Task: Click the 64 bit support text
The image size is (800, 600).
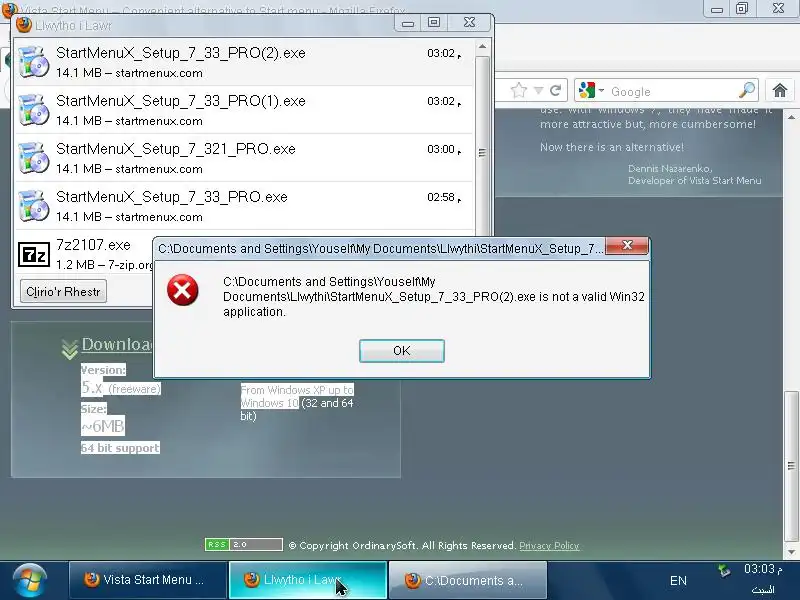Action: point(120,448)
